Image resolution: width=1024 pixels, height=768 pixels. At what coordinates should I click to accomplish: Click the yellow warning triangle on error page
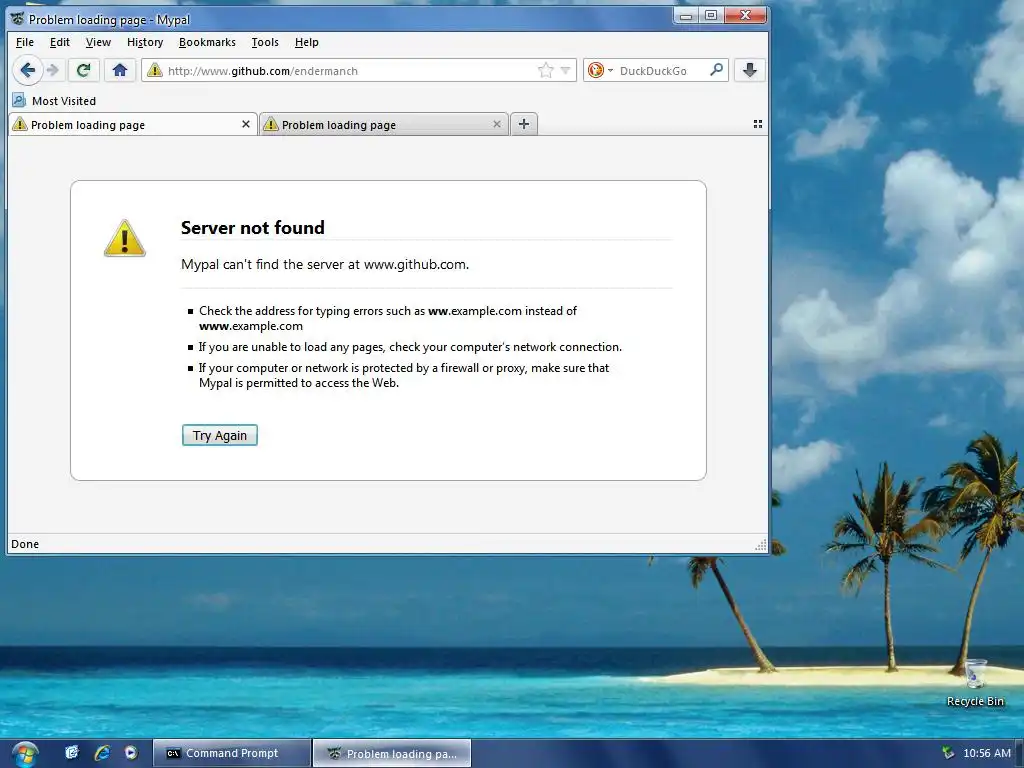click(x=125, y=238)
